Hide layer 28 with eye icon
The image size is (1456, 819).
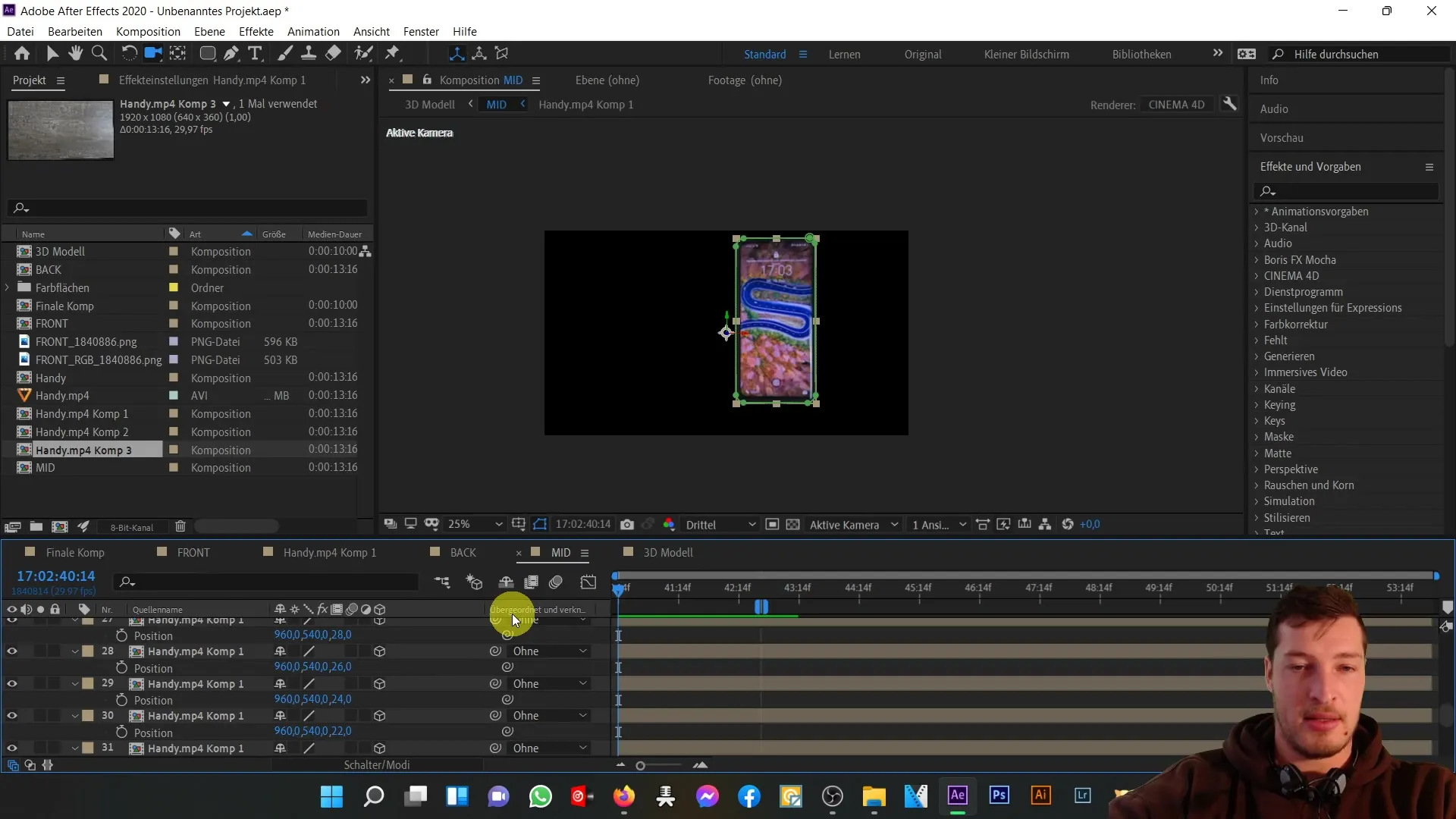pos(12,651)
